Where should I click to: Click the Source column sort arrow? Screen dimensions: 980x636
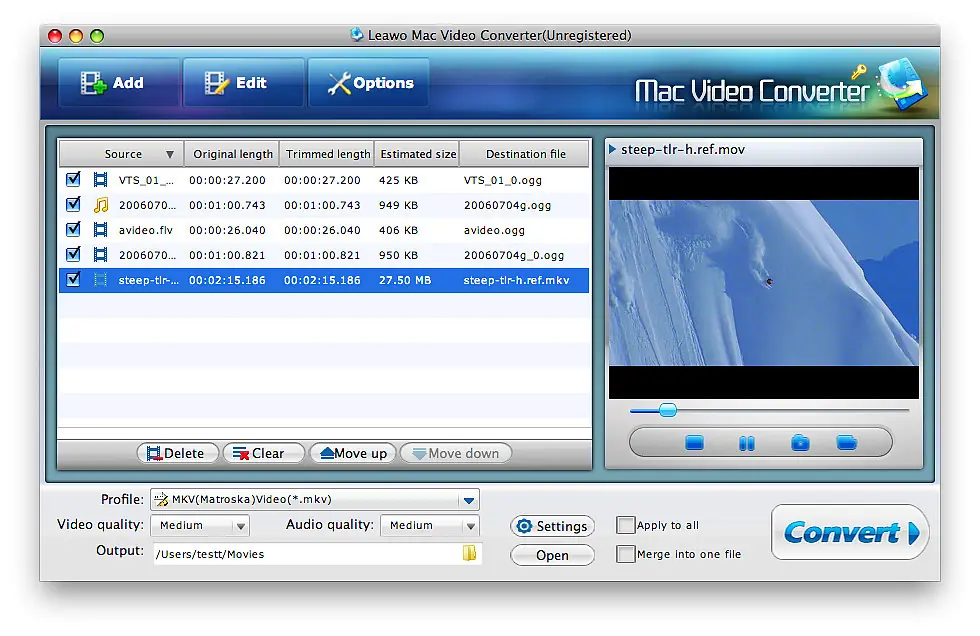point(169,154)
